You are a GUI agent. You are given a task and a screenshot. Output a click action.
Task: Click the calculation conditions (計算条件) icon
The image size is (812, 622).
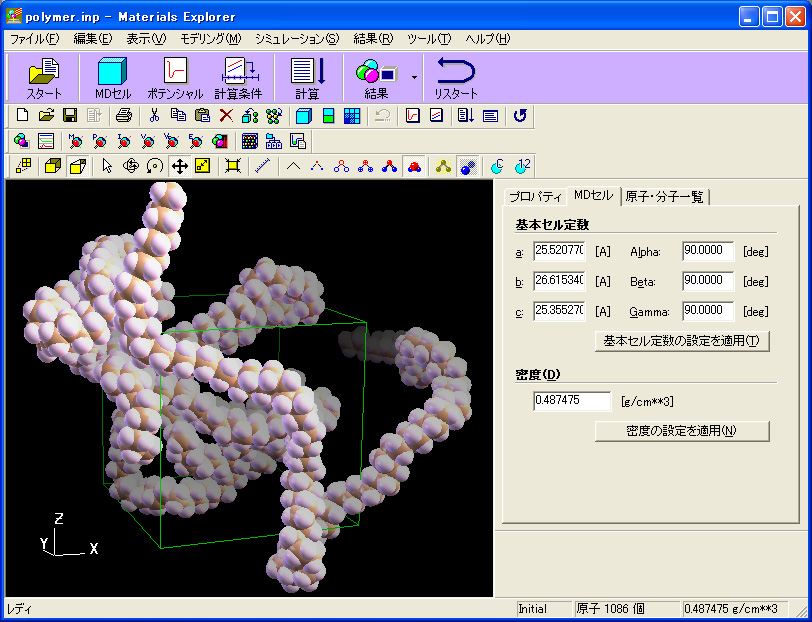tap(238, 78)
